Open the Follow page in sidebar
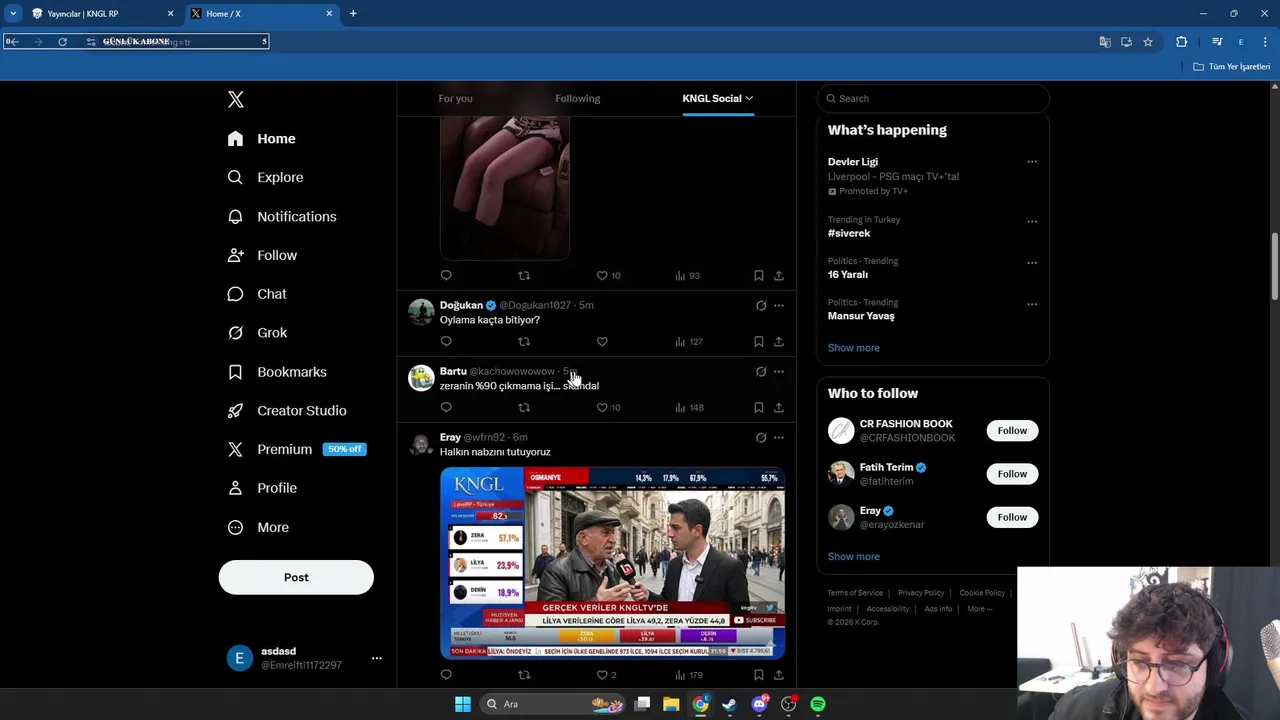 pos(262,255)
